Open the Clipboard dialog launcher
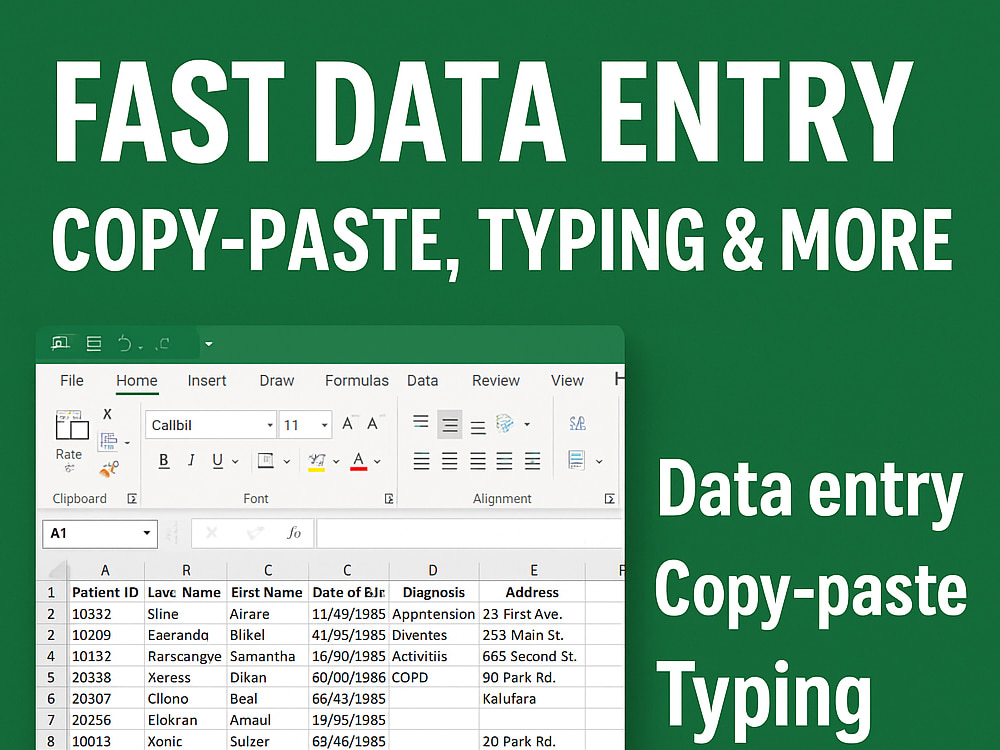Viewport: 1000px width, 750px height. click(132, 499)
